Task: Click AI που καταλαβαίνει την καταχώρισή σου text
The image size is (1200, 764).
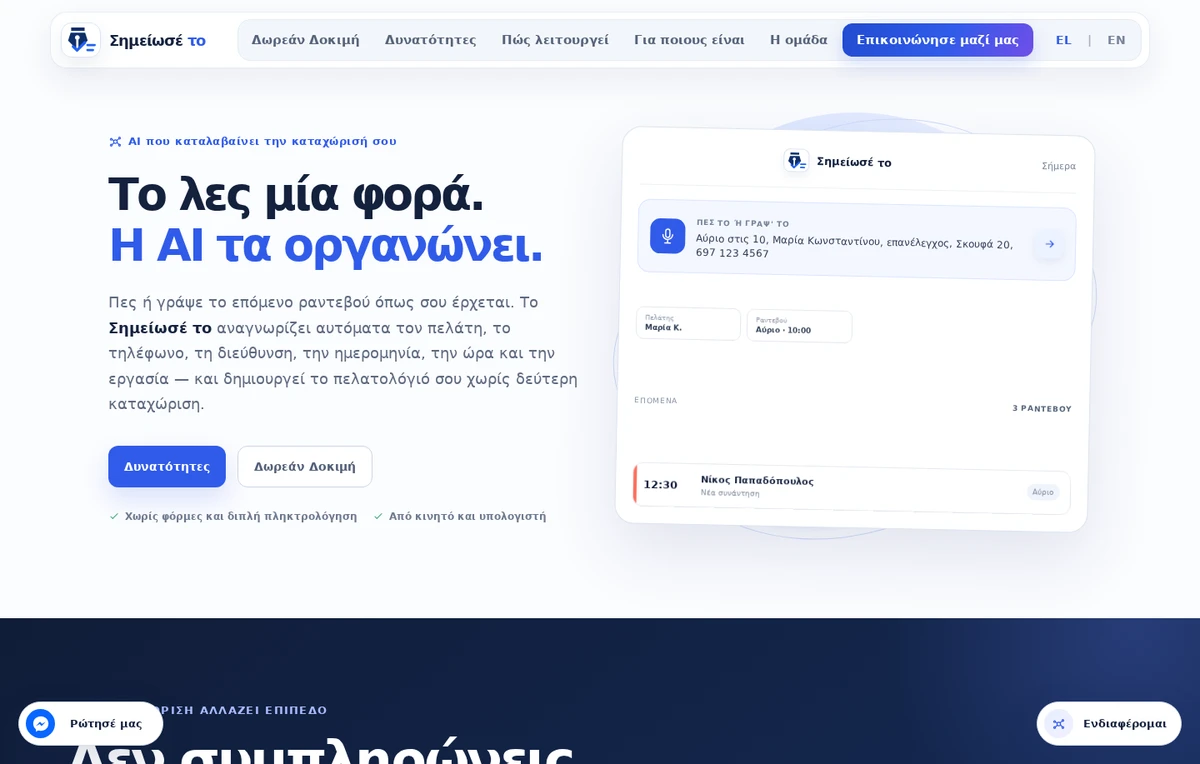Action: coord(262,142)
